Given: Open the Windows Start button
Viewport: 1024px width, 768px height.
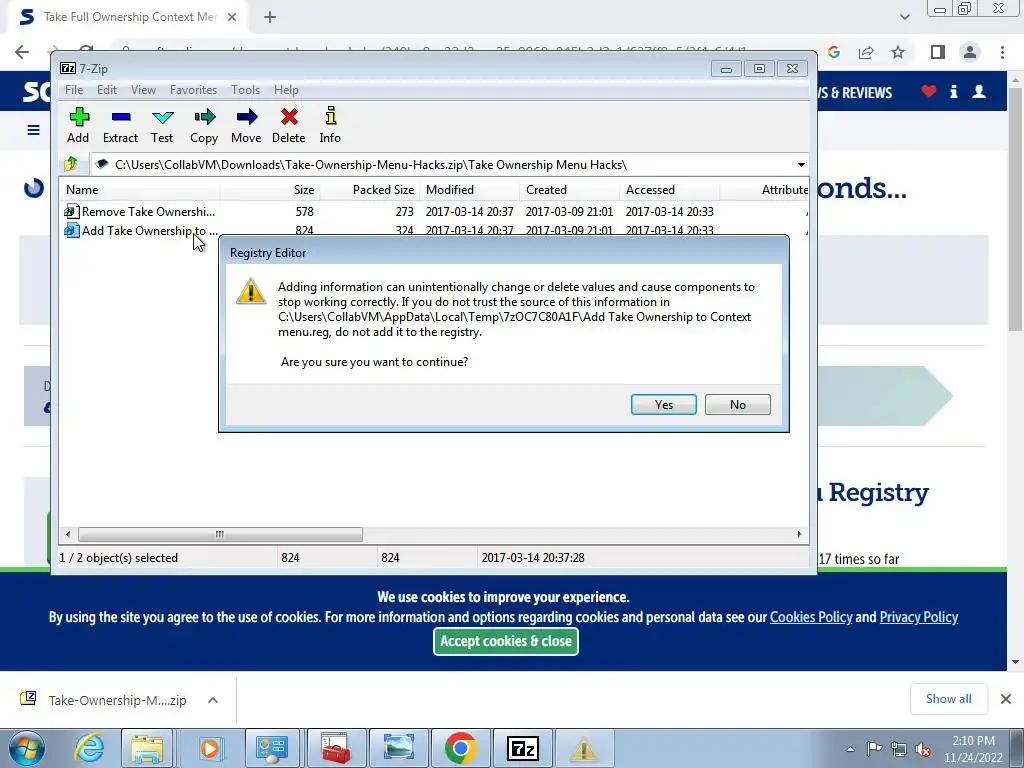Looking at the screenshot, I should pyautogui.click(x=27, y=748).
